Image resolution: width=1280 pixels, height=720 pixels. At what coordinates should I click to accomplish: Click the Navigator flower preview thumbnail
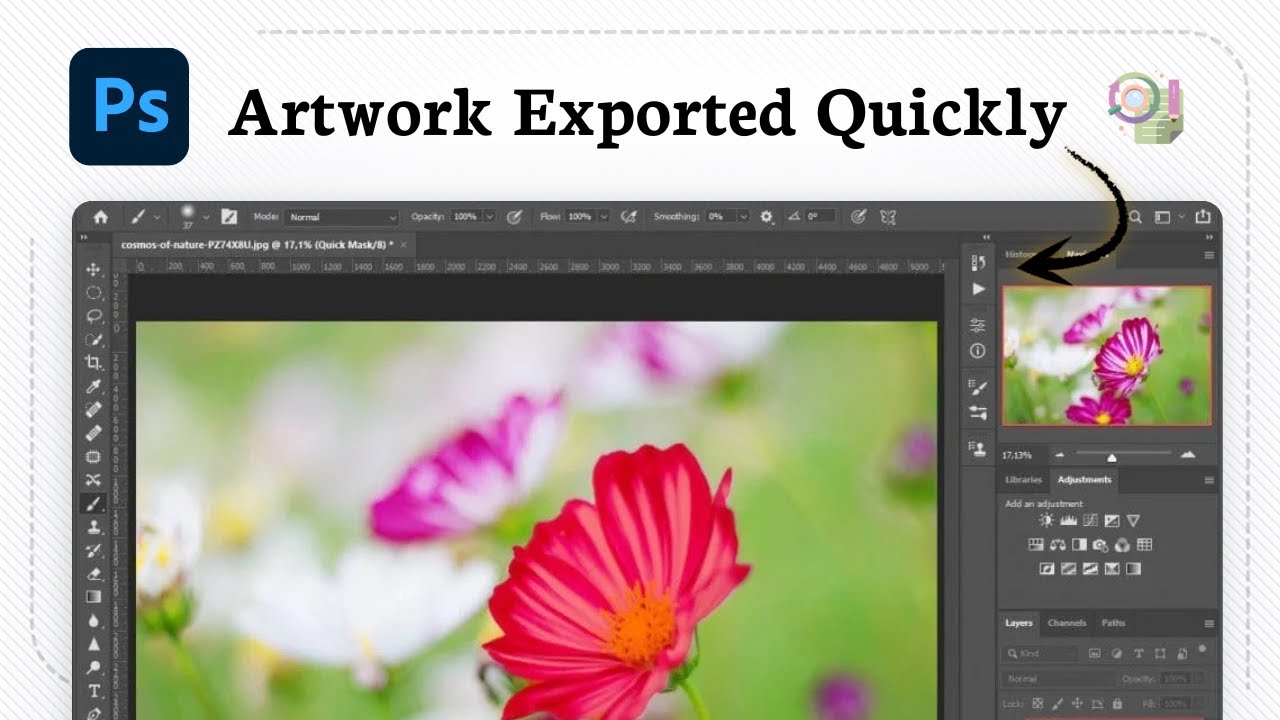1107,356
